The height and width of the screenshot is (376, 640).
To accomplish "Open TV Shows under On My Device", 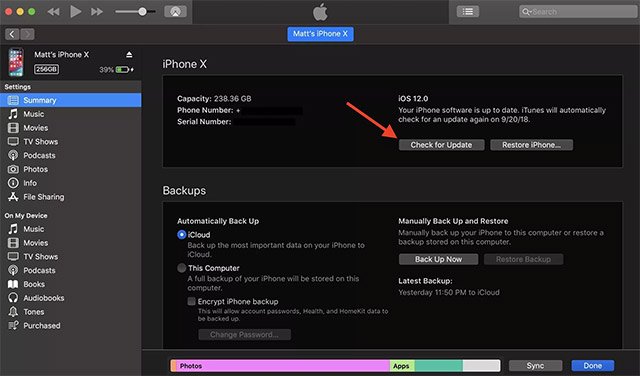I will (71, 257).
